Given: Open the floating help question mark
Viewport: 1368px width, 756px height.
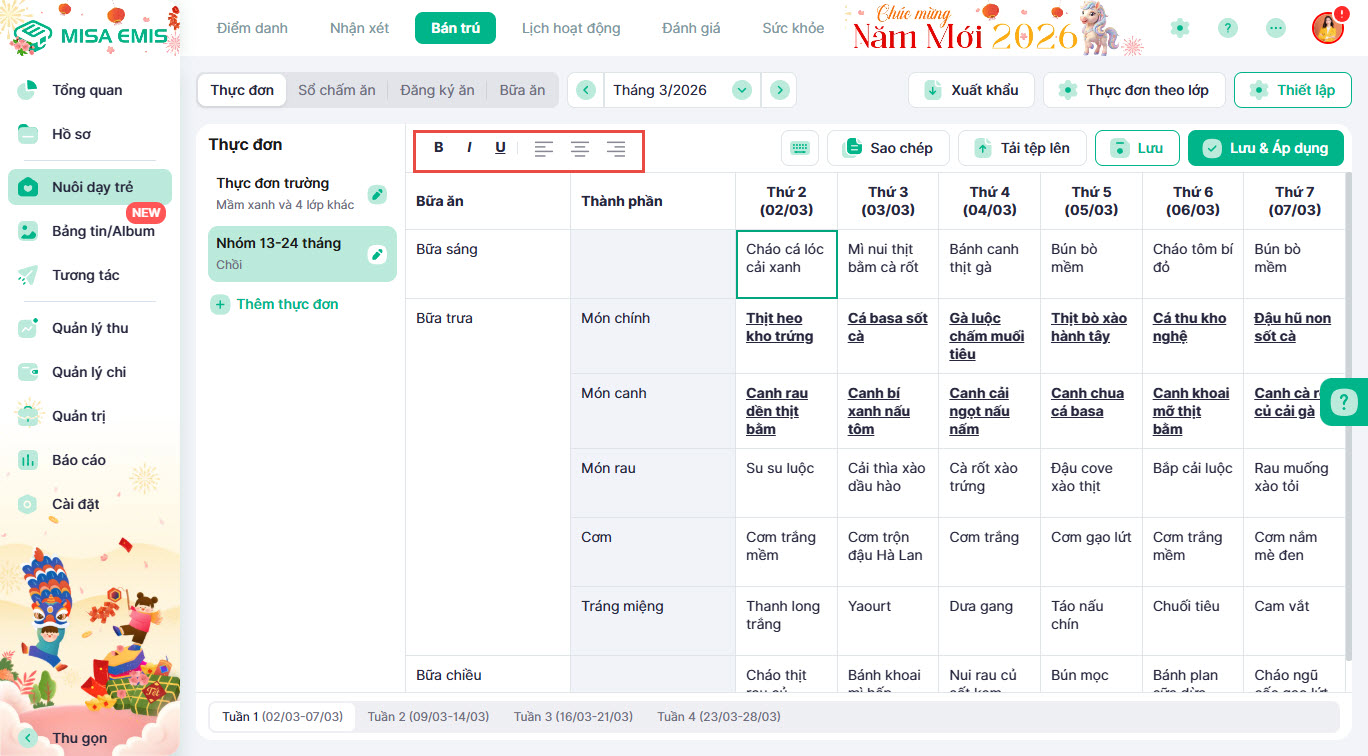Looking at the screenshot, I should click(1343, 402).
